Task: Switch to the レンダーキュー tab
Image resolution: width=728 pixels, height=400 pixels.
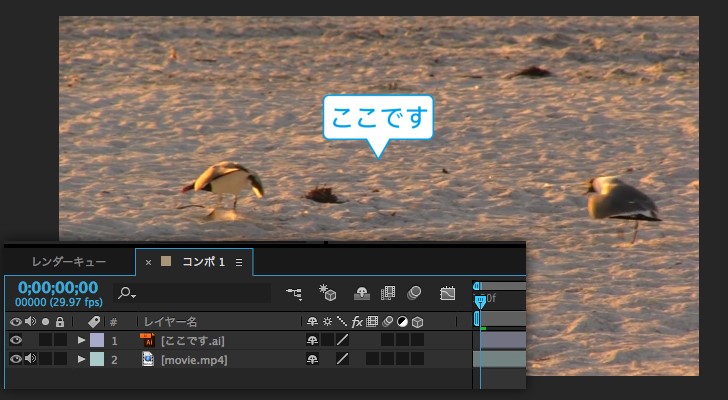Action: tap(68, 262)
